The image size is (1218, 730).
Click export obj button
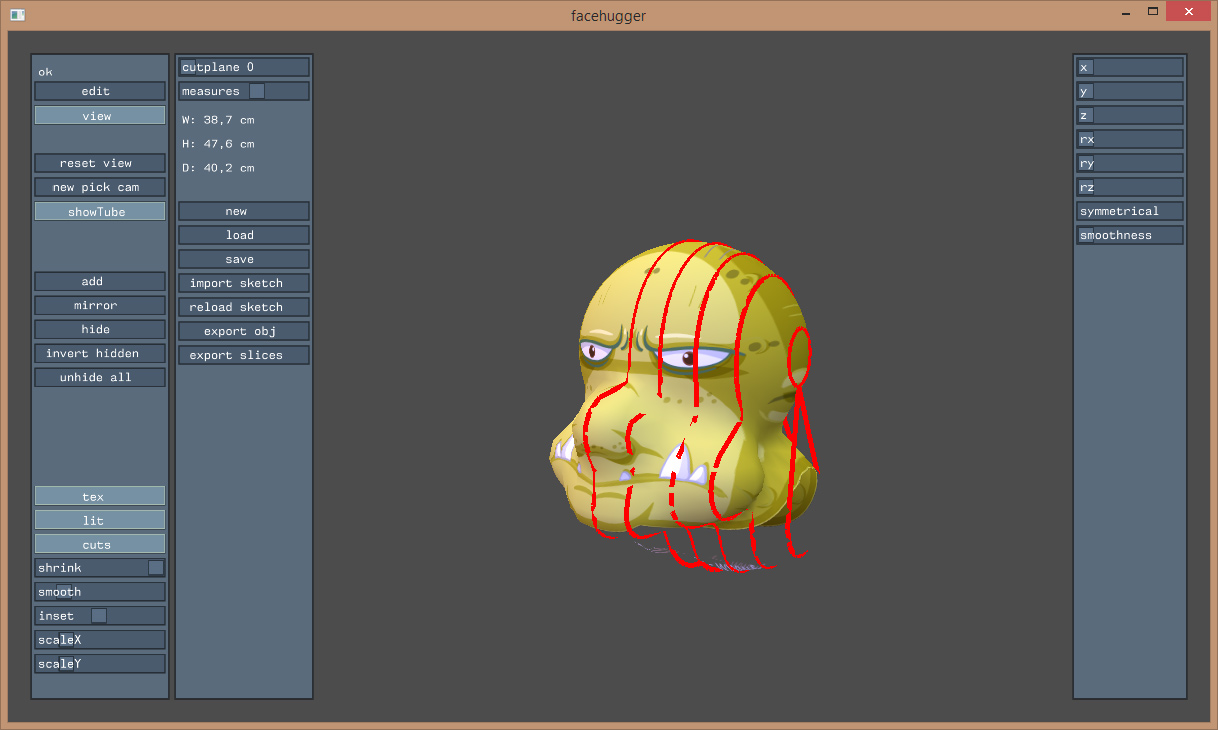(x=243, y=331)
